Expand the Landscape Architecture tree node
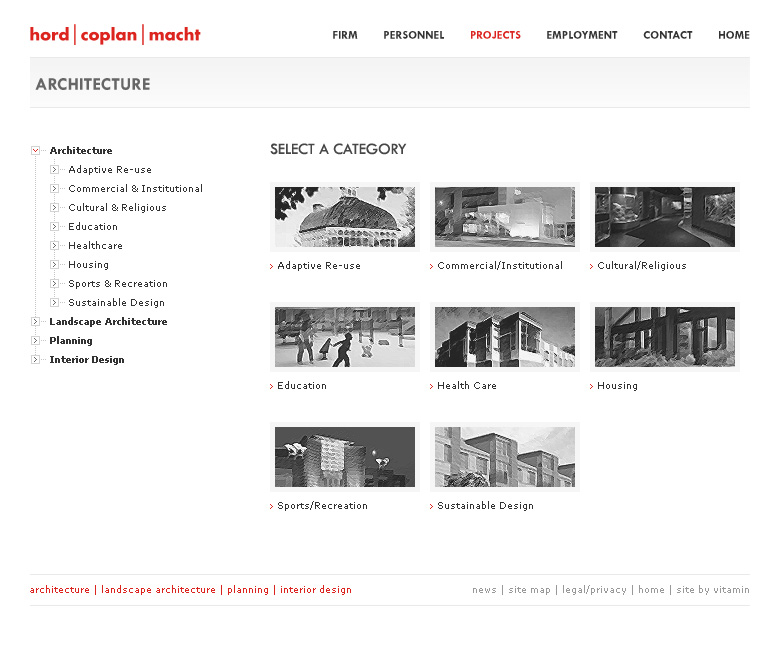The height and width of the screenshot is (650, 780). click(36, 322)
